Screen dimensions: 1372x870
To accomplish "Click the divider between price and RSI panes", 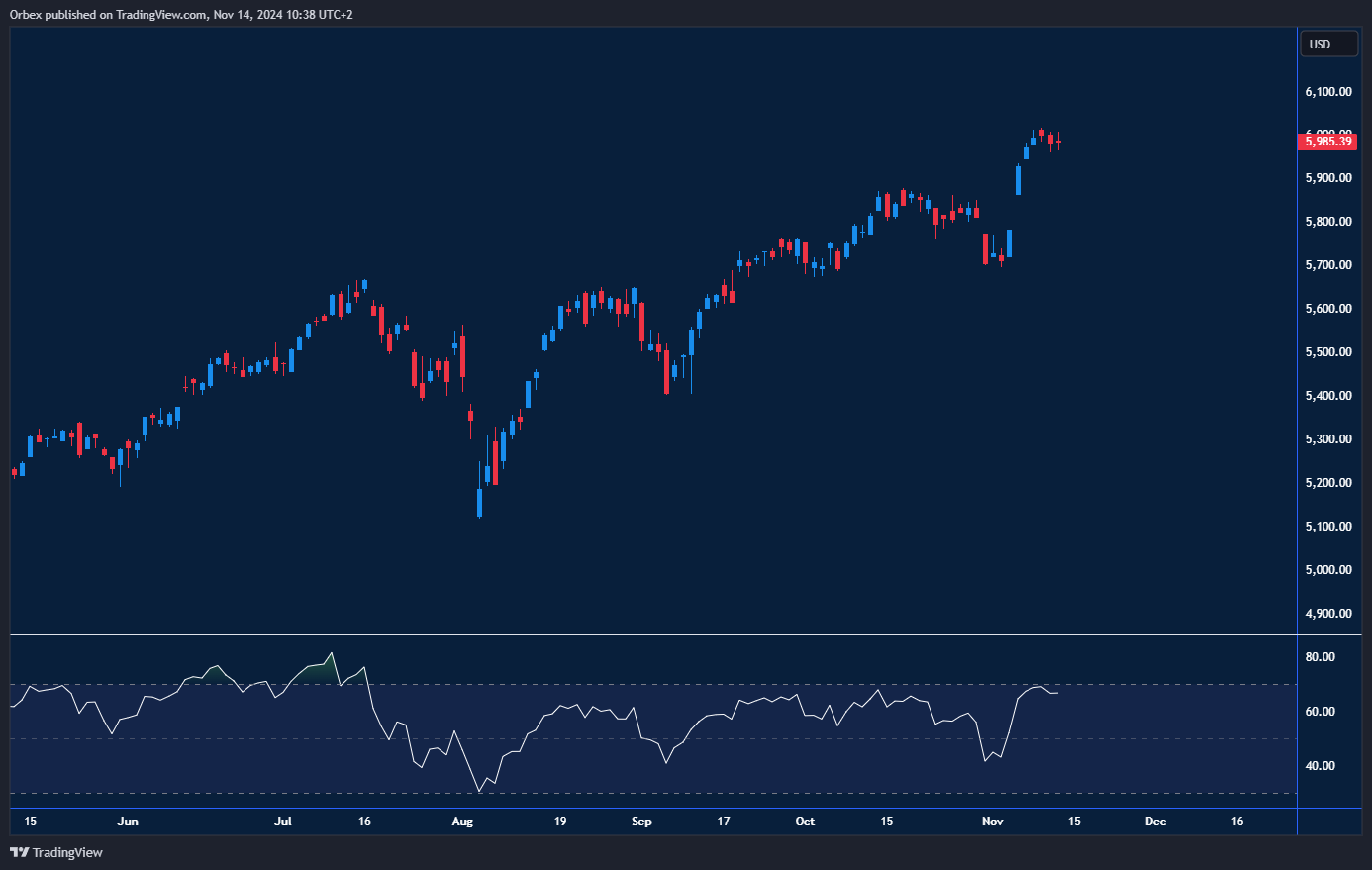I will [x=653, y=634].
